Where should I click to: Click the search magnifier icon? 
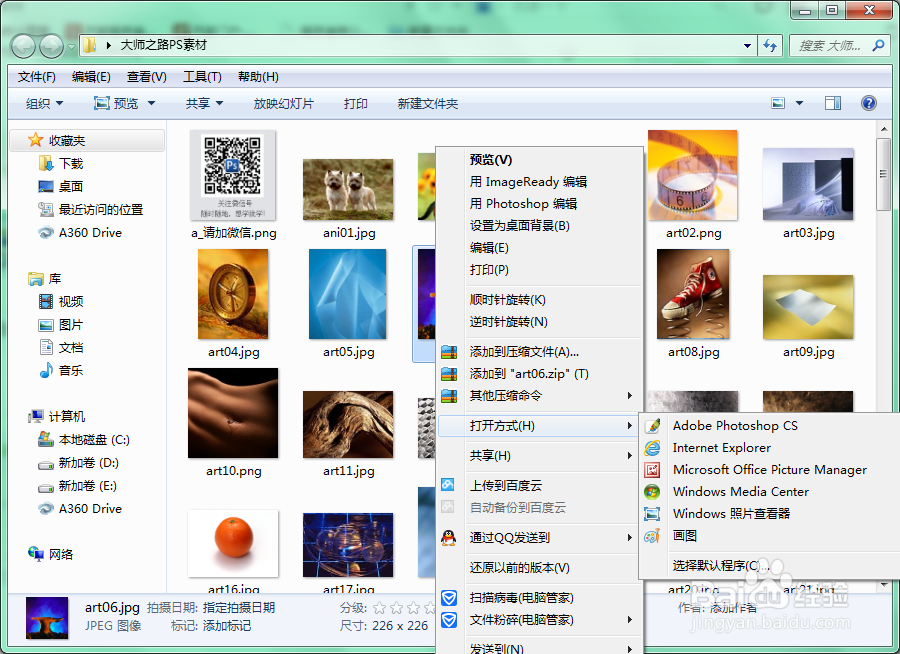(x=878, y=45)
